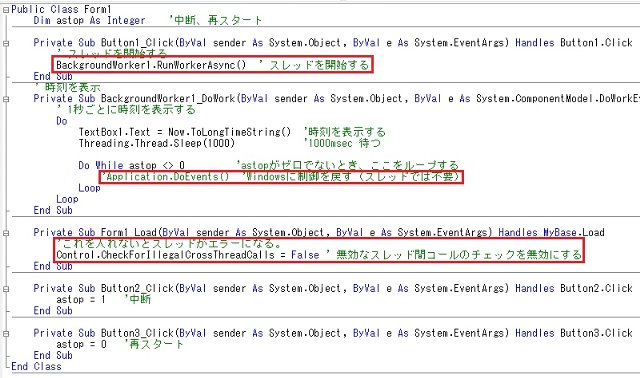The height and width of the screenshot is (378, 640).
Task: Click the 'Handles MyBase.Load' clause
Action: point(551,232)
